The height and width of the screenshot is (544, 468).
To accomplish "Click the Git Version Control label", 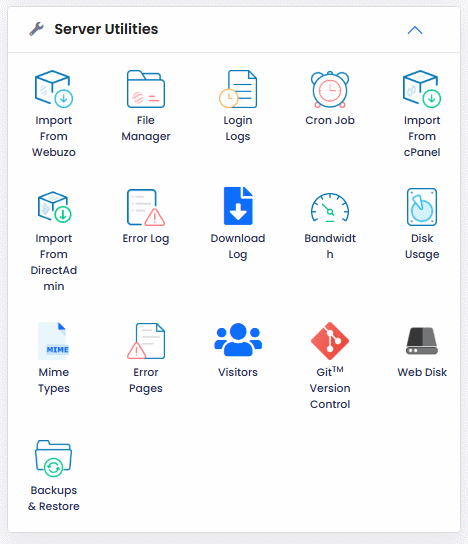I will [x=330, y=388].
